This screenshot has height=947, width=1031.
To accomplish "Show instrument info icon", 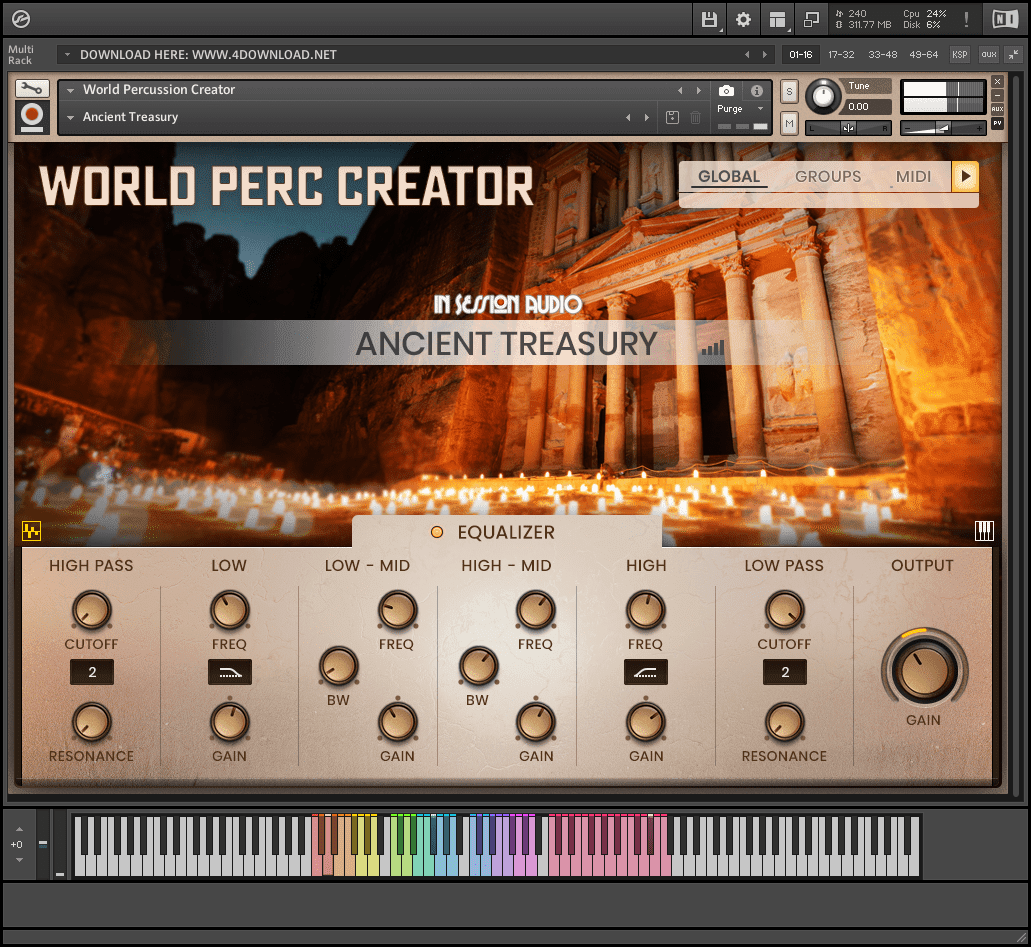I will pos(757,91).
